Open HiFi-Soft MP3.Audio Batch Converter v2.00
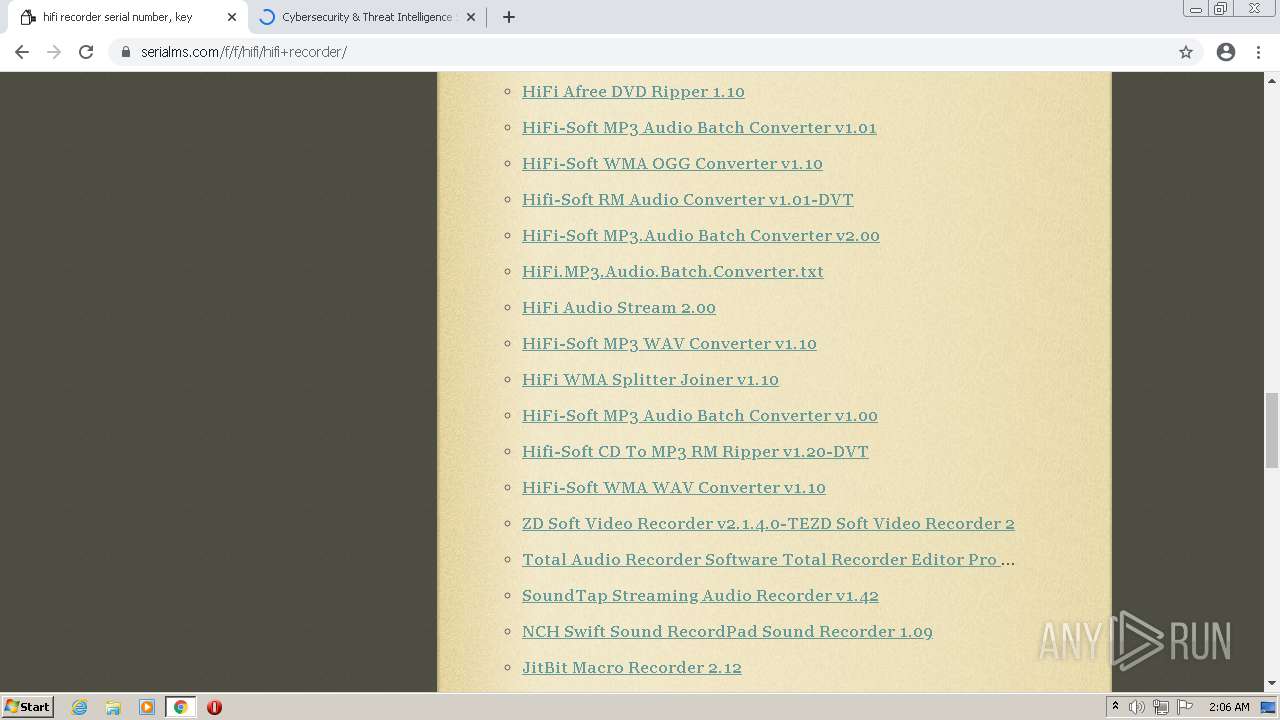This screenshot has height=720, width=1280. click(x=700, y=235)
